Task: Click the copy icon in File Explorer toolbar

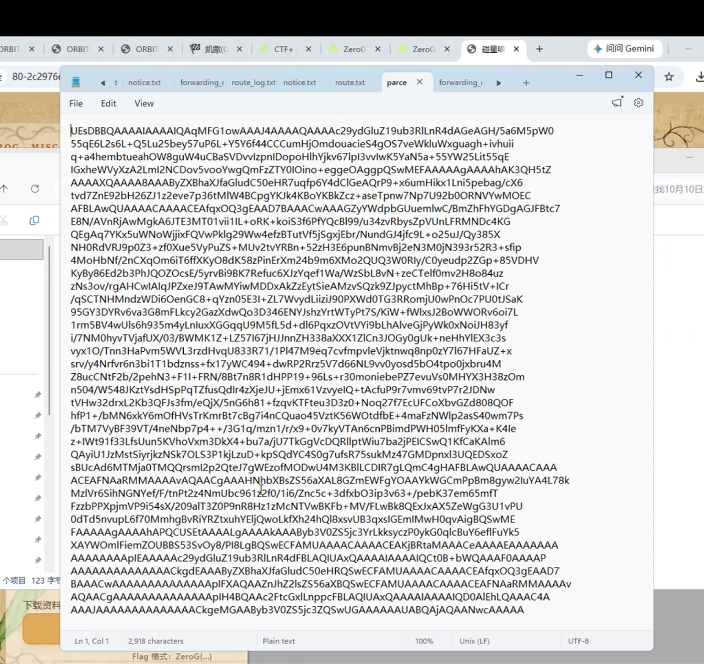Action: tap(34, 220)
